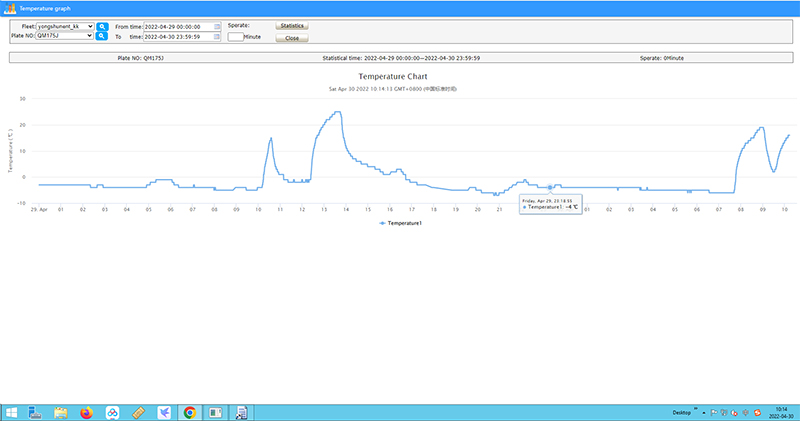Image resolution: width=800 pixels, height=421 pixels.
Task: Launch Firefox from the taskbar
Action: coord(87,412)
